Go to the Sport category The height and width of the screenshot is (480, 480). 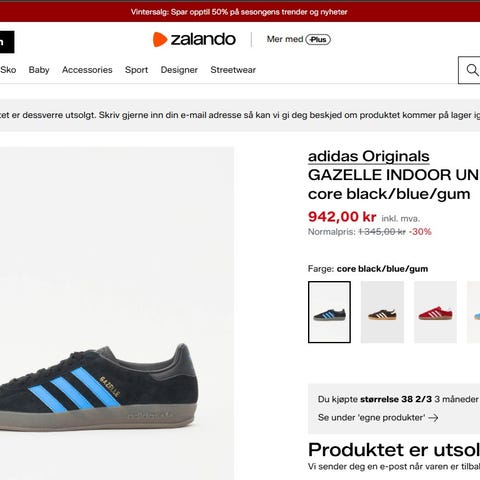pyautogui.click(x=136, y=70)
